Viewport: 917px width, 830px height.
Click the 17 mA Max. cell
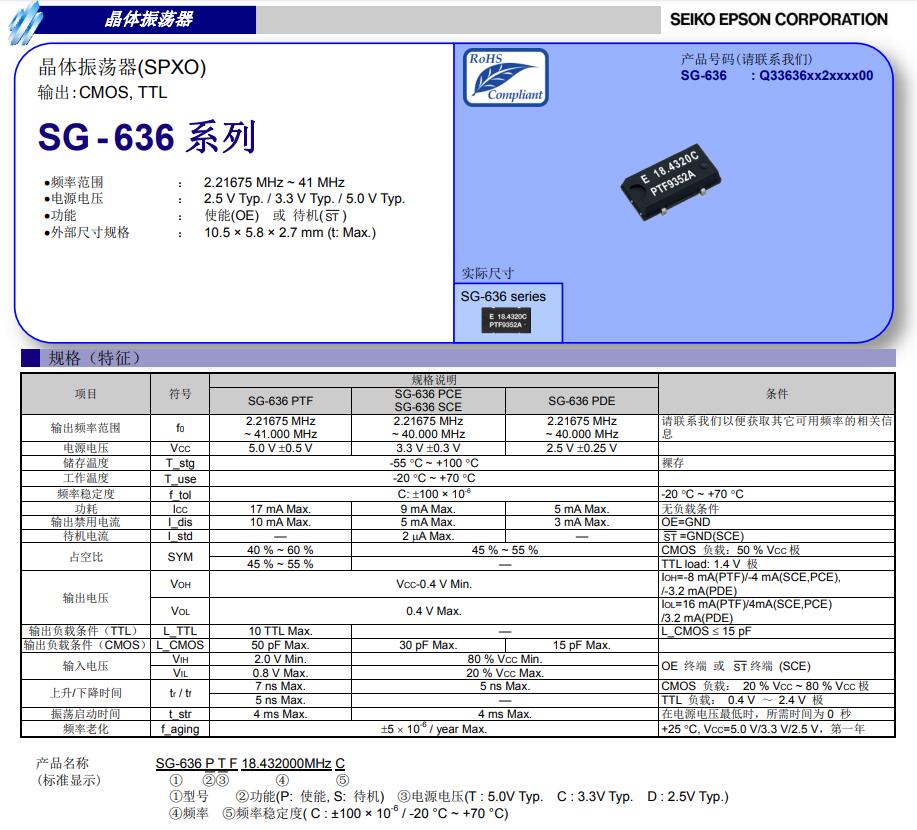click(281, 509)
